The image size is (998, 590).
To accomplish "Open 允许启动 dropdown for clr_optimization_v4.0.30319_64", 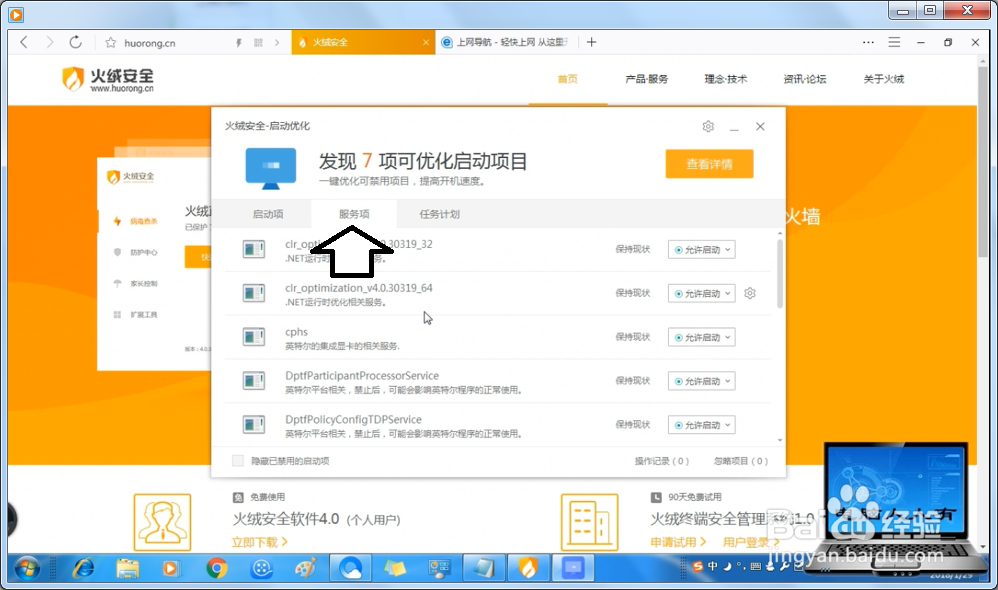I will [x=701, y=293].
